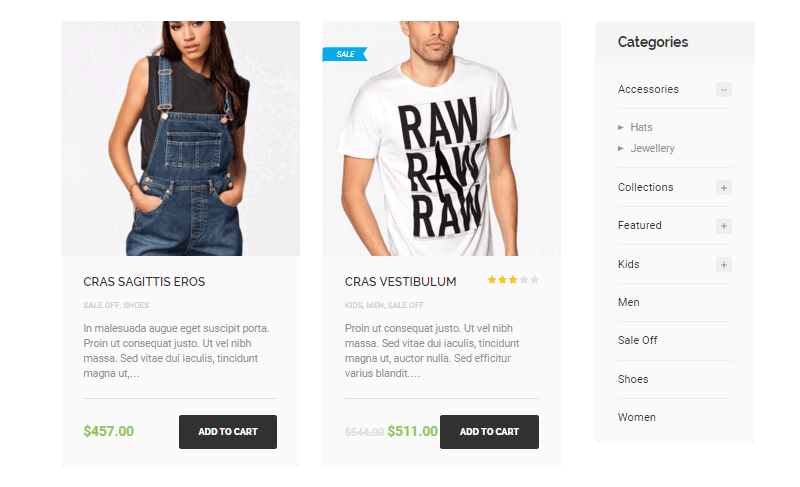Select the Men category

tap(629, 302)
